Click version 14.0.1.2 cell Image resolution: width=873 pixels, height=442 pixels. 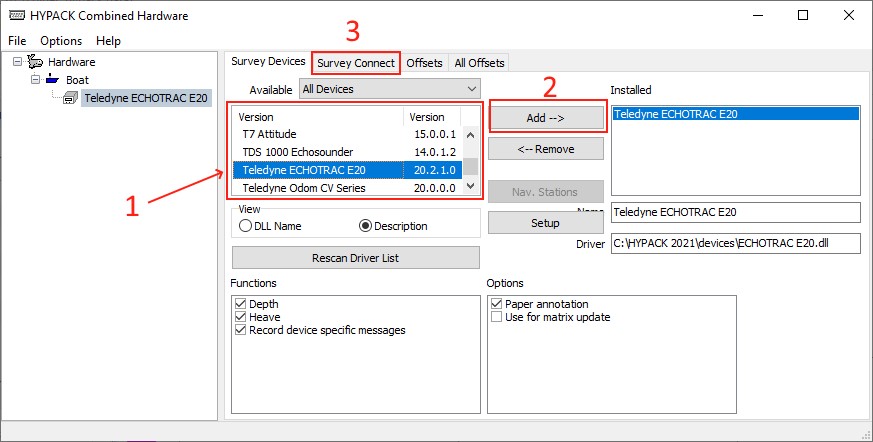click(x=434, y=152)
